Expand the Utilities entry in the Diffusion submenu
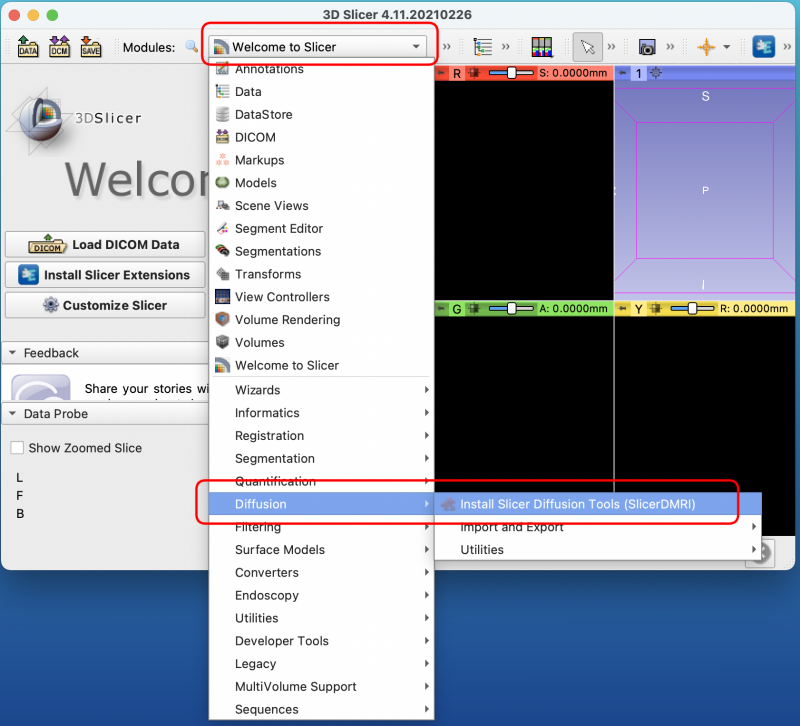This screenshot has width=800, height=726. click(598, 549)
